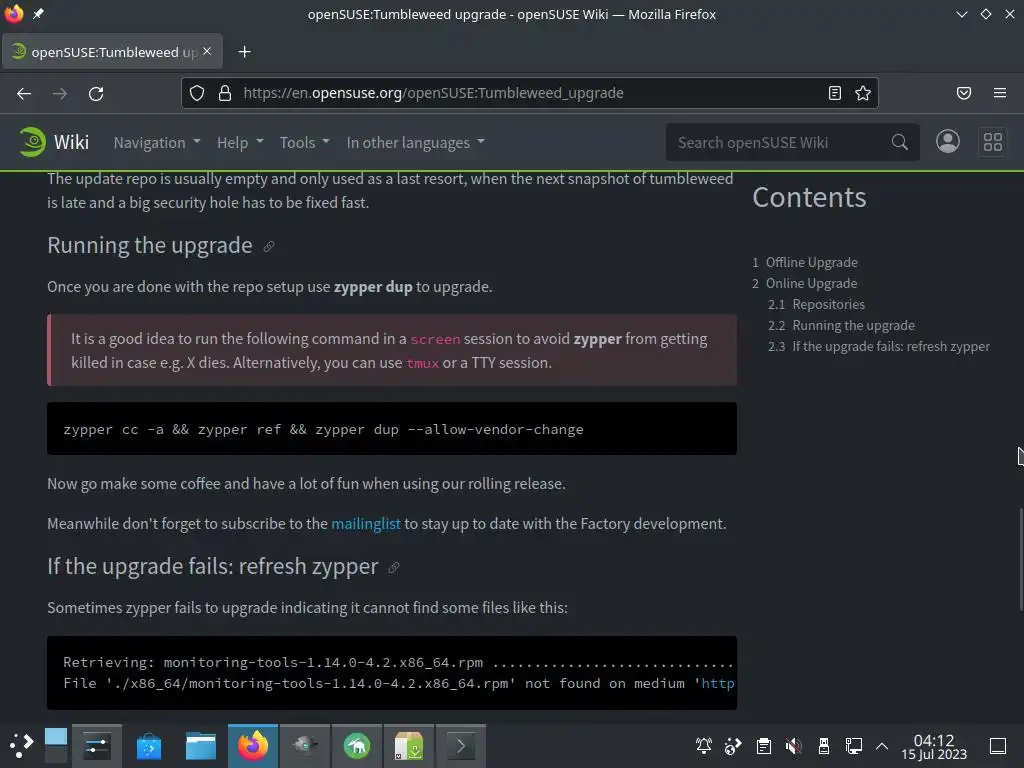Open notifications bell in system tray
1024x768 pixels.
[703, 746]
